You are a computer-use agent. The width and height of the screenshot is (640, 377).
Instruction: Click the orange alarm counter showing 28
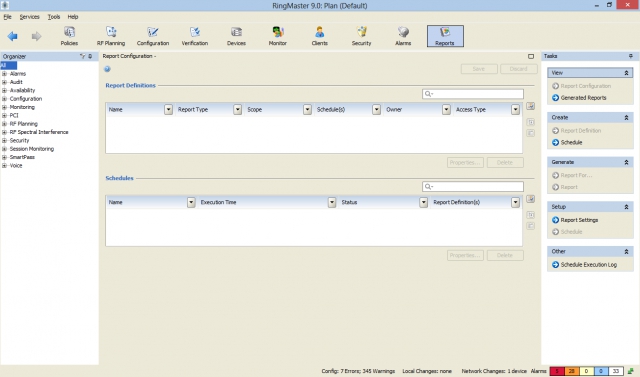(x=572, y=371)
